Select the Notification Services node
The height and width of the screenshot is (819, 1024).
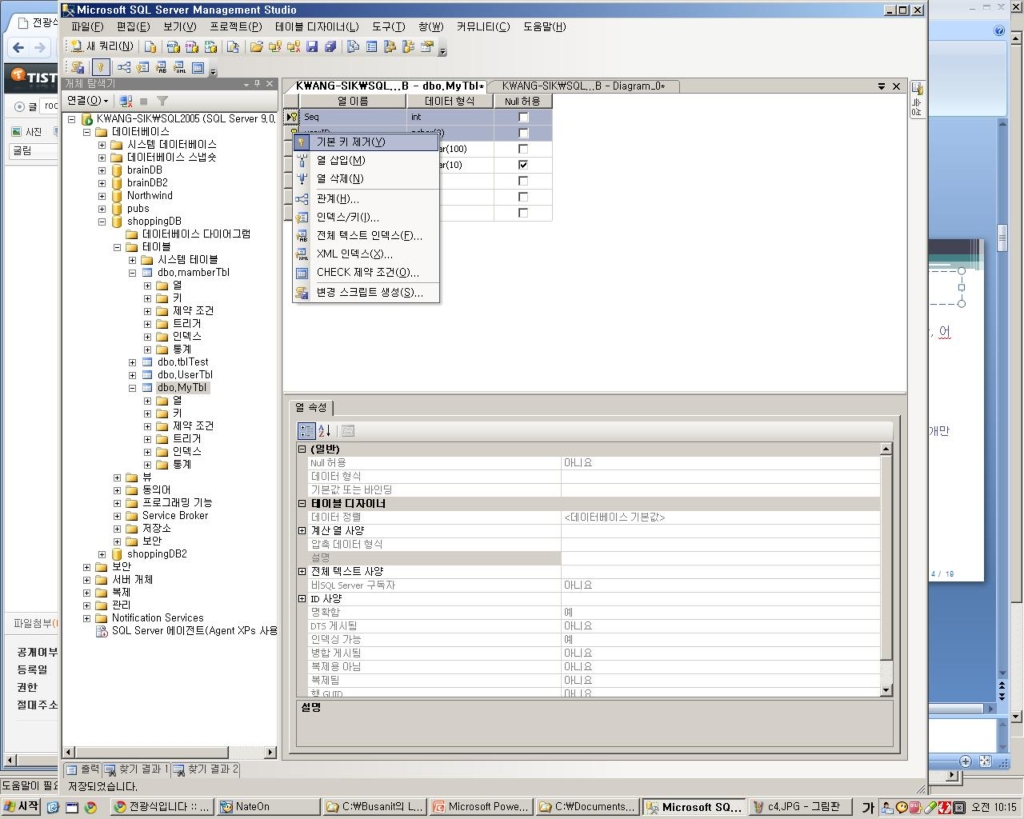coord(157,618)
